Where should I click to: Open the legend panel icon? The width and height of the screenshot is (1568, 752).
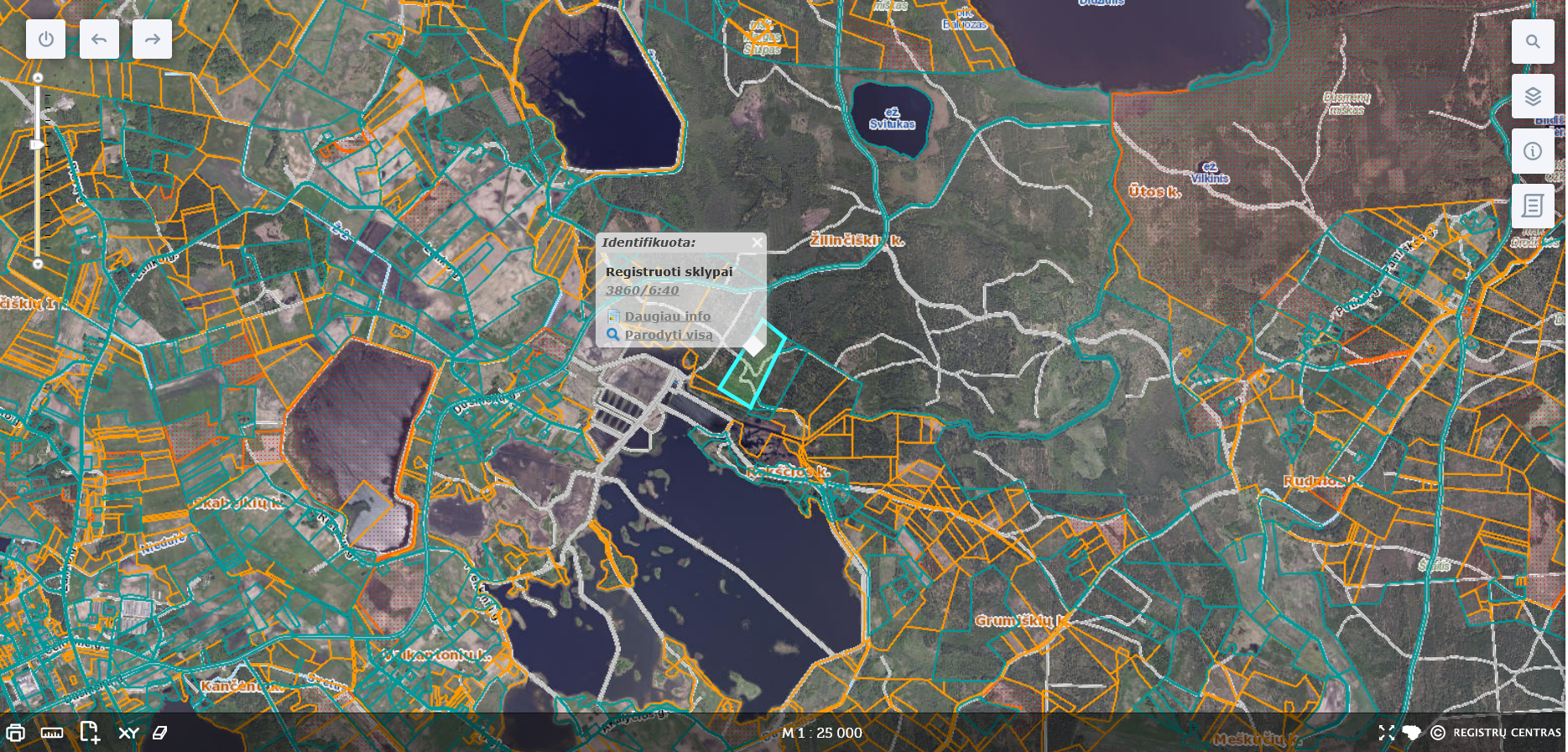(1532, 206)
